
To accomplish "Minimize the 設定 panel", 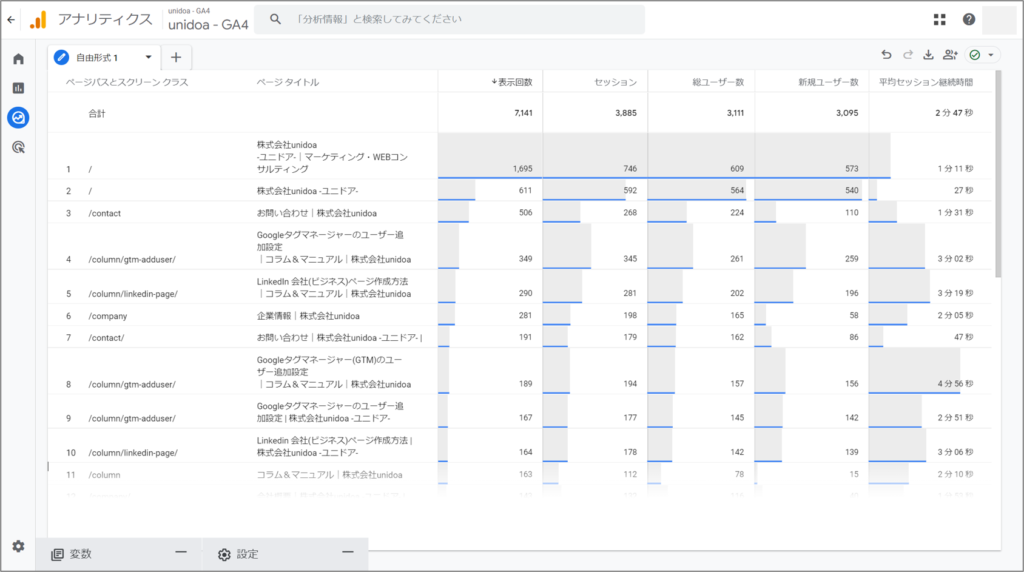I will 347,552.
